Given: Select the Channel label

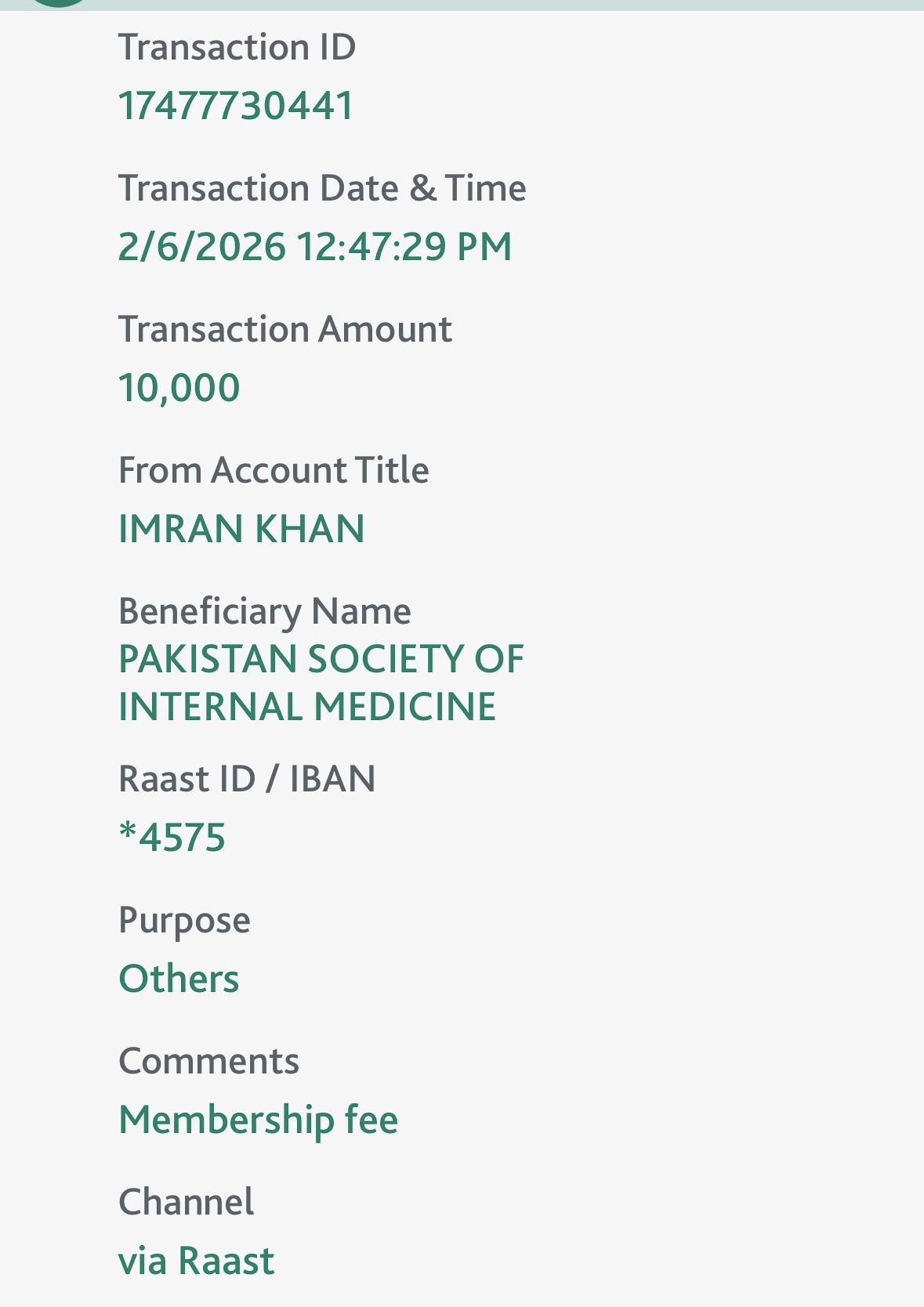Looking at the screenshot, I should (x=186, y=1202).
